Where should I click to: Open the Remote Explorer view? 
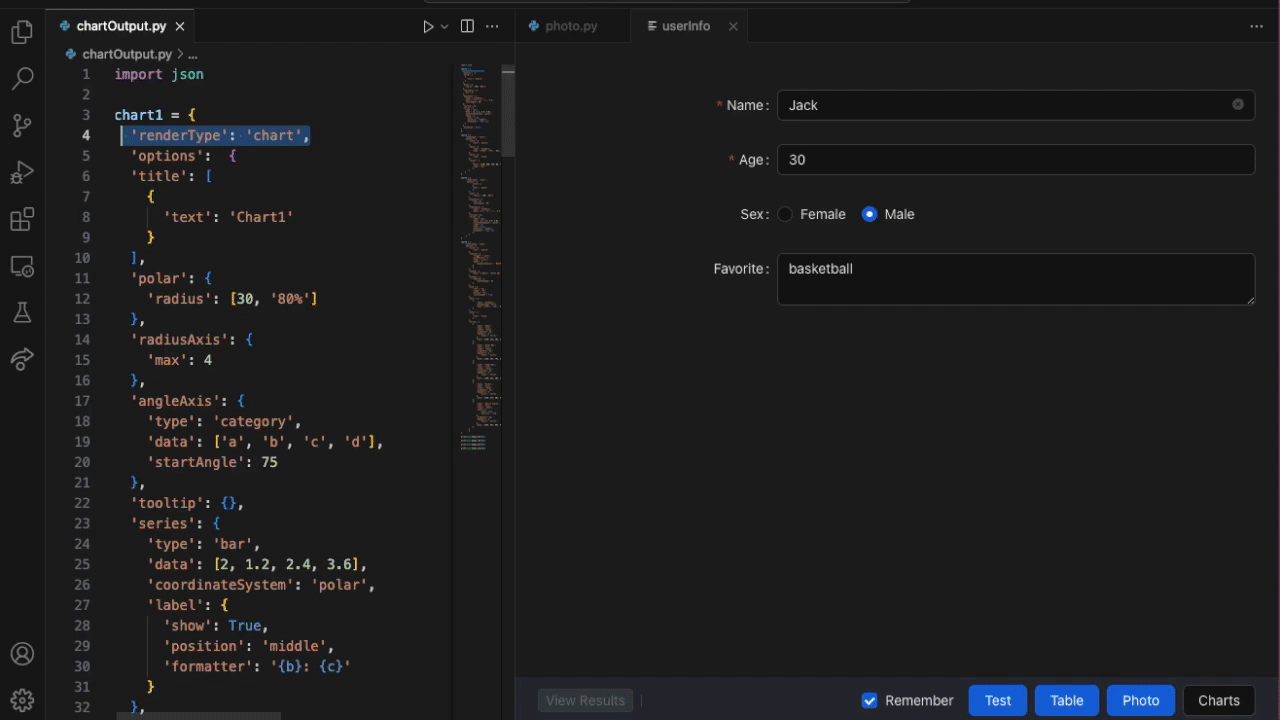pos(22,267)
